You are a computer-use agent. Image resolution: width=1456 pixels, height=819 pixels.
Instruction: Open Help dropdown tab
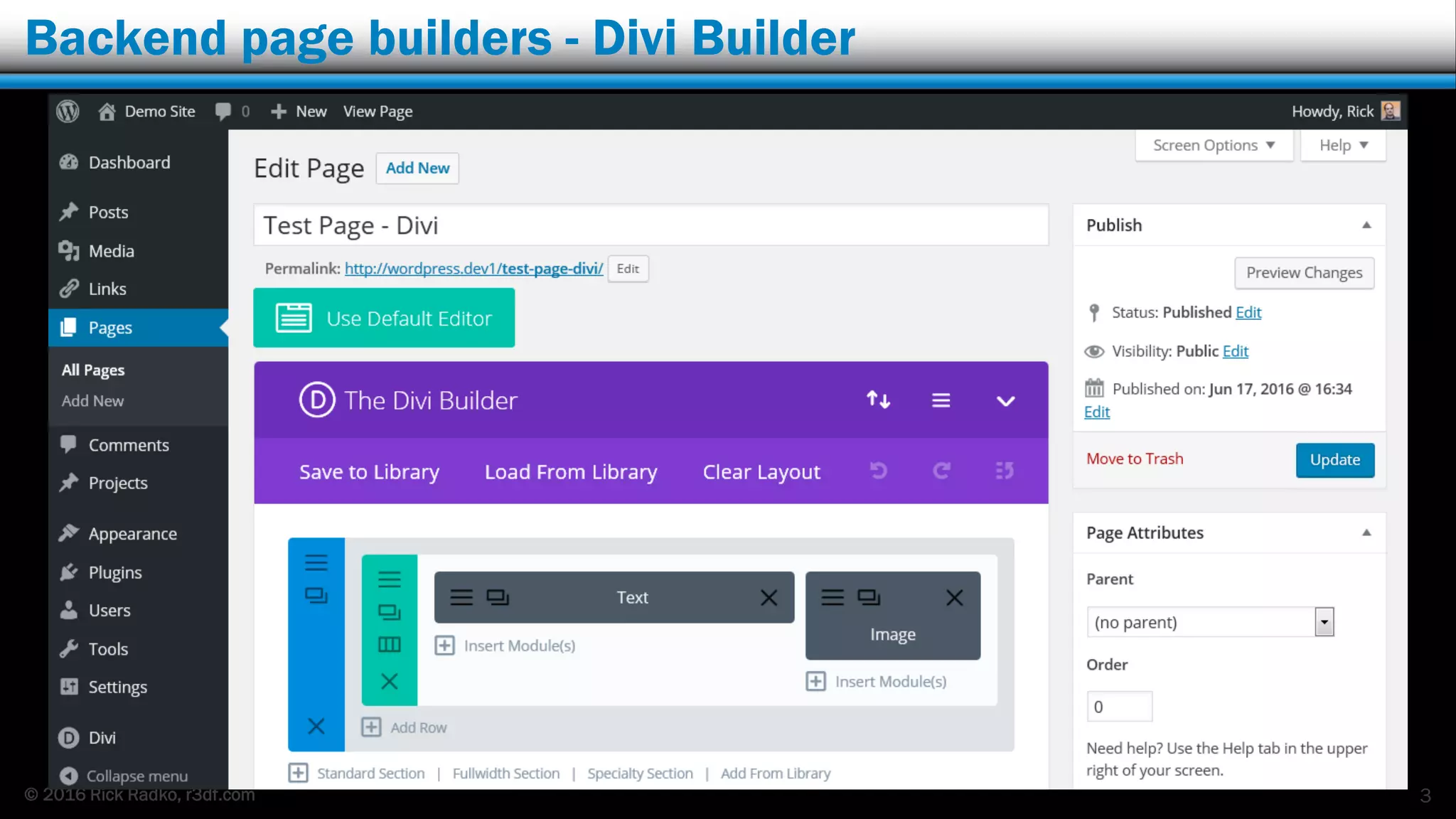point(1343,145)
